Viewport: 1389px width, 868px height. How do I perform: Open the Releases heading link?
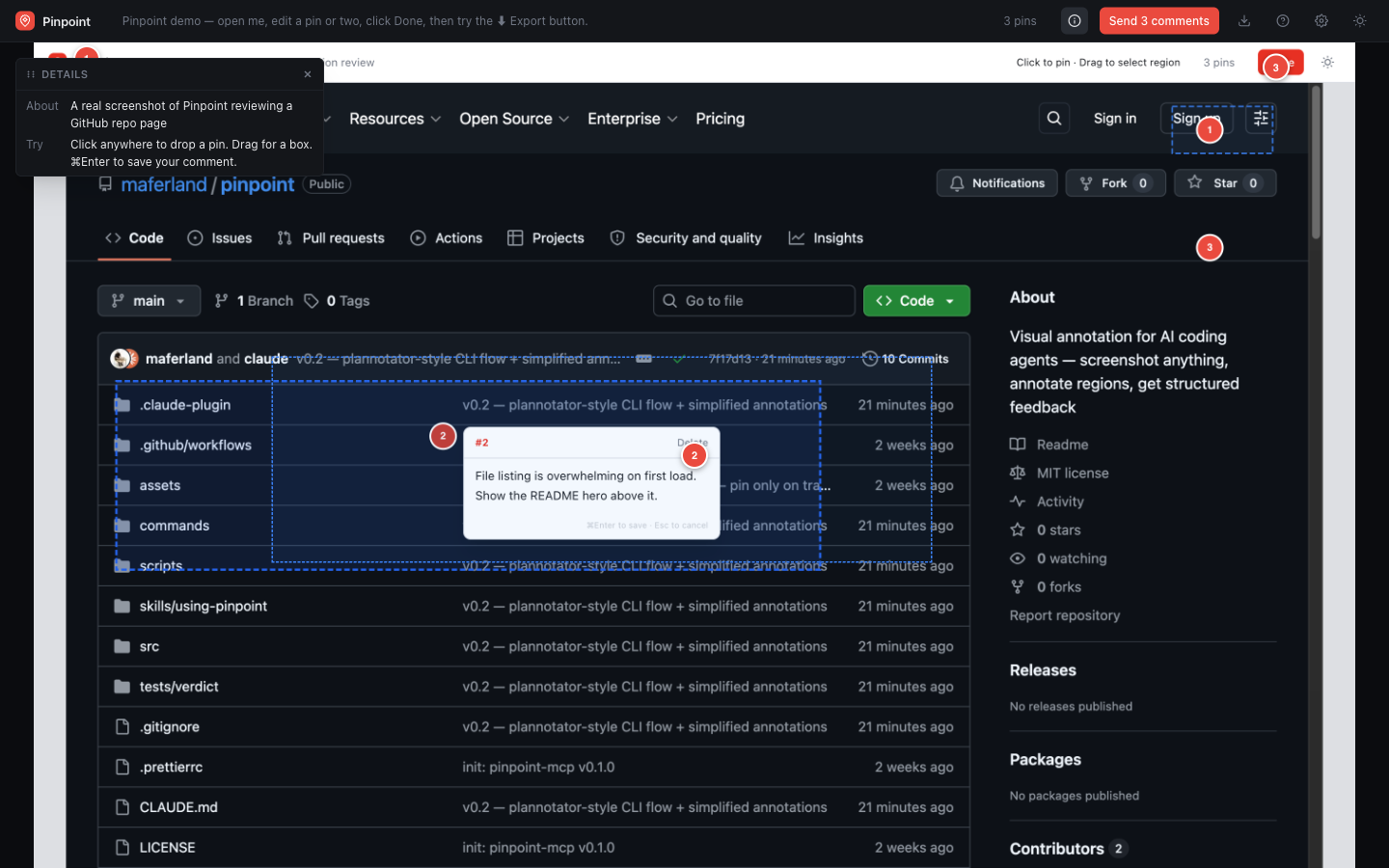pos(1043,670)
